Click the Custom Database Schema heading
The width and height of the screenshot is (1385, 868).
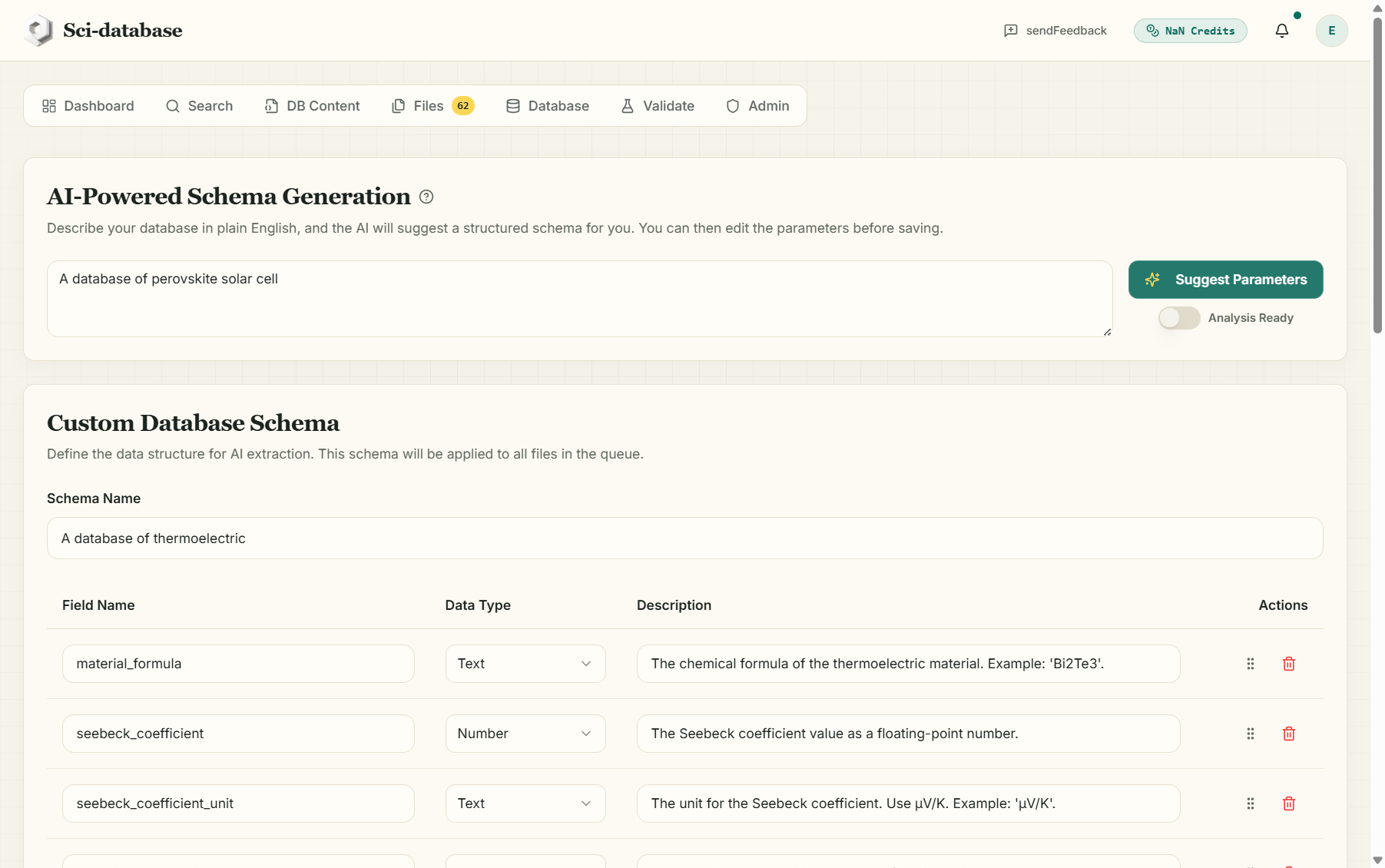pyautogui.click(x=193, y=423)
